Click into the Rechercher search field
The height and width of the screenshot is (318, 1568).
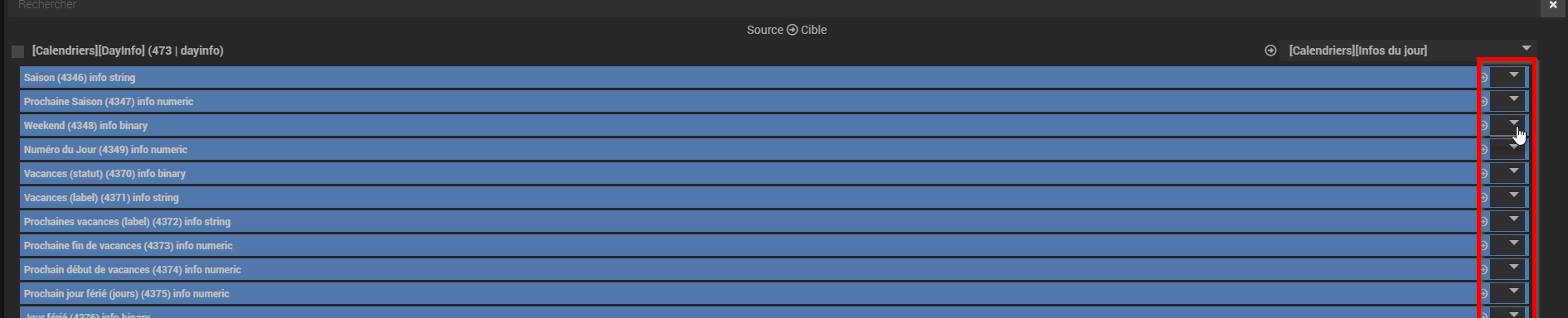click(x=771, y=7)
